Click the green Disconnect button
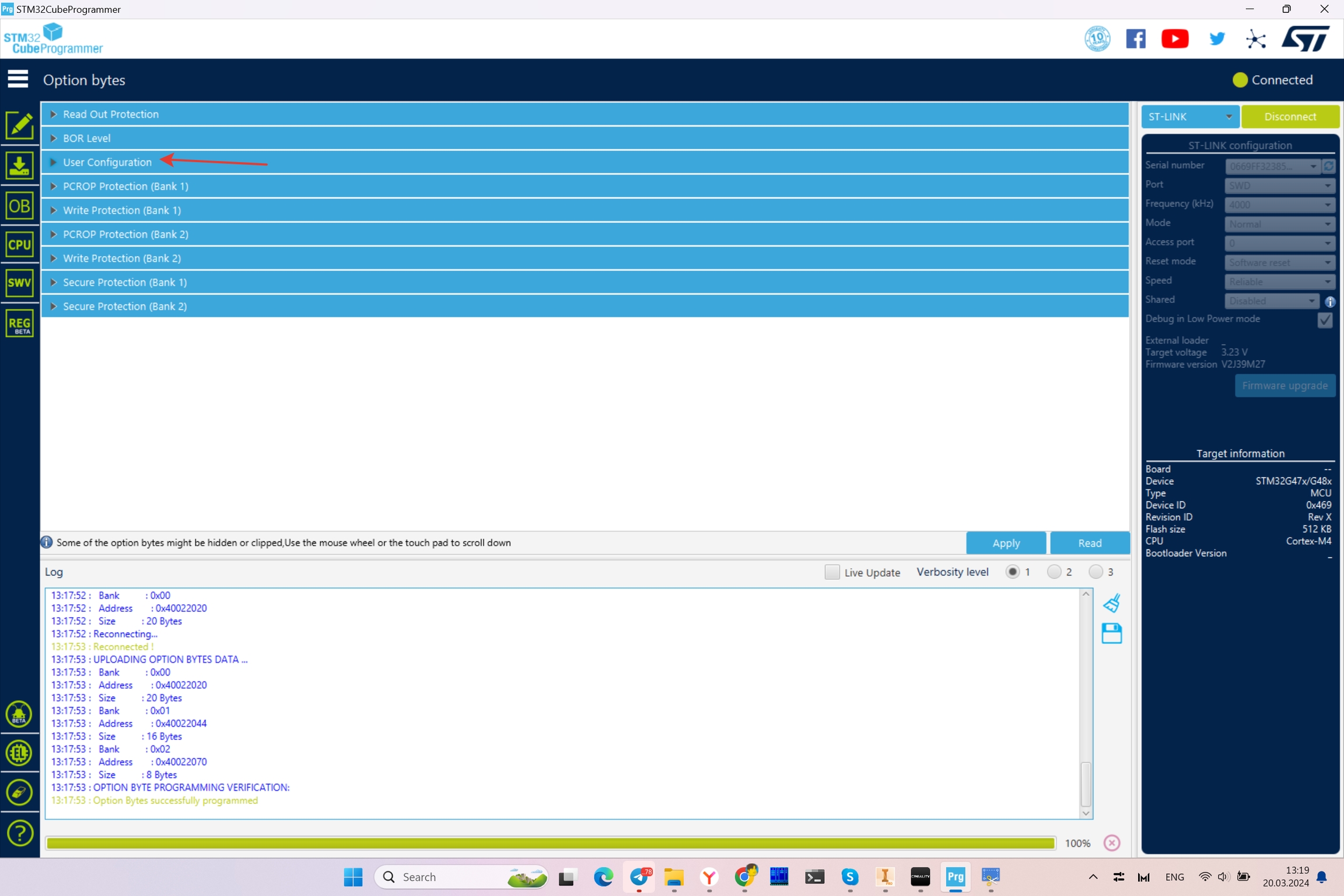The width and height of the screenshot is (1344, 896). pos(1290,117)
